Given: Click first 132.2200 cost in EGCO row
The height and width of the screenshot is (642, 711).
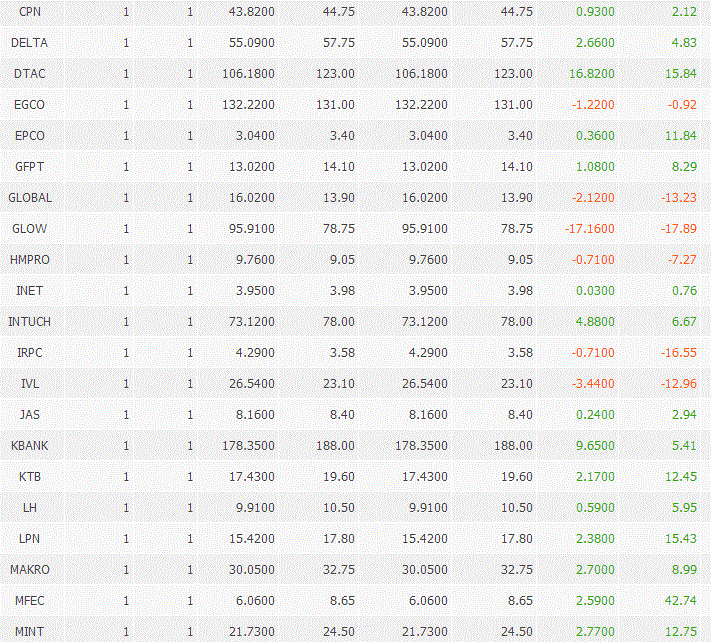Looking at the screenshot, I should pyautogui.click(x=248, y=105).
